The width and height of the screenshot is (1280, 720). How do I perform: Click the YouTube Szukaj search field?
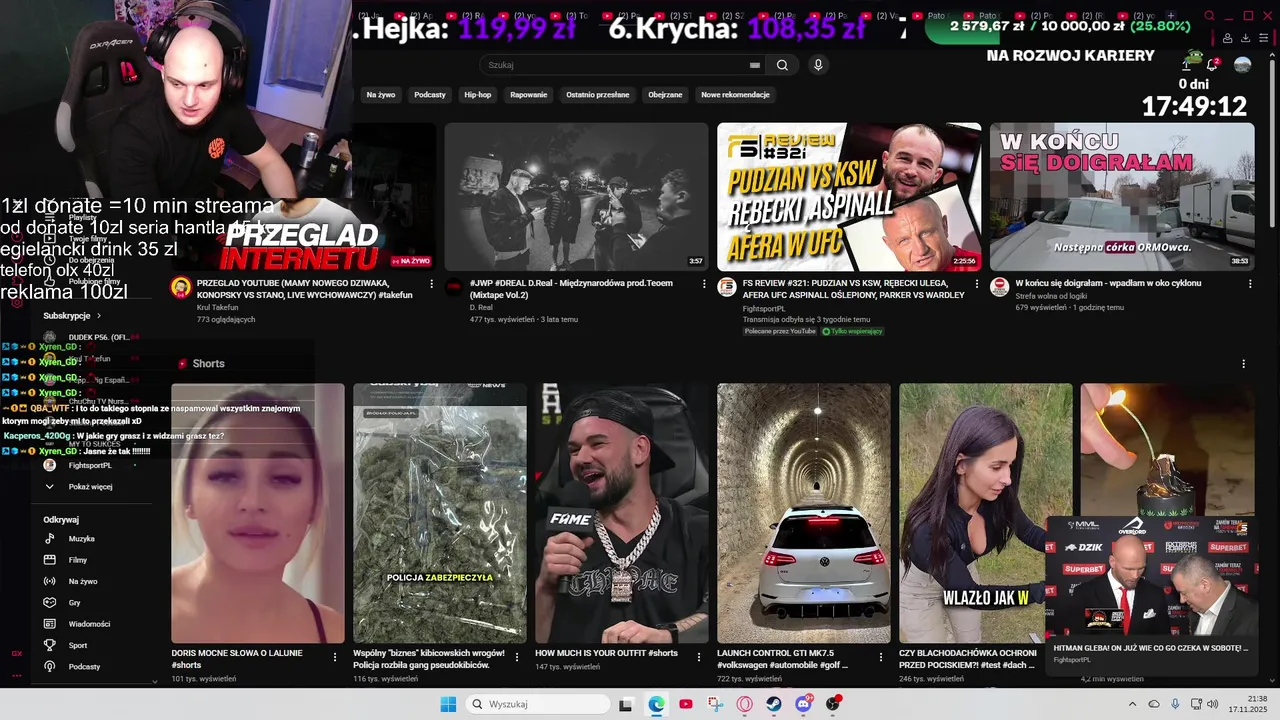pos(615,65)
